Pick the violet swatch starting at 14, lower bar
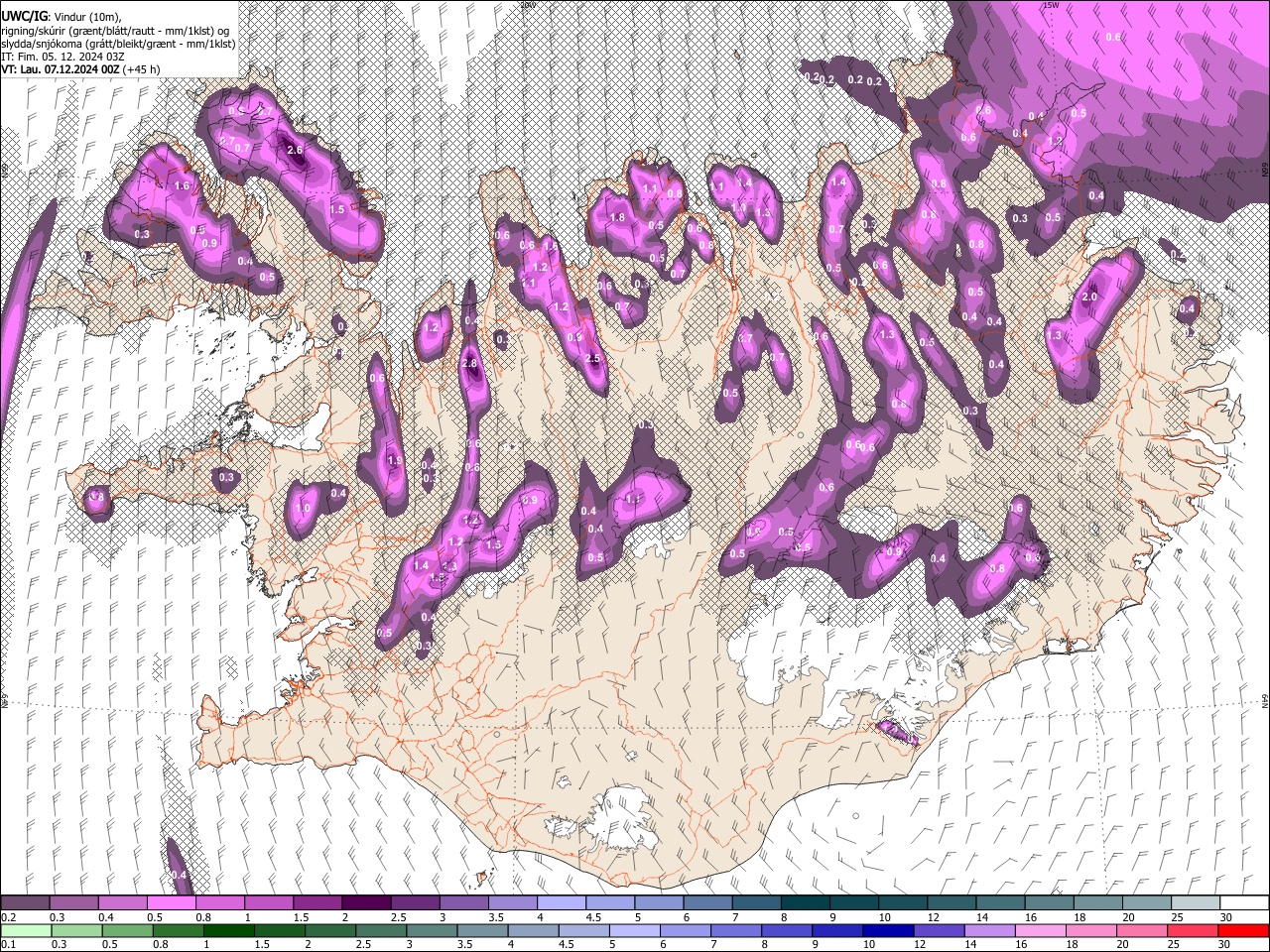This screenshot has height=952, width=1270. [989, 930]
